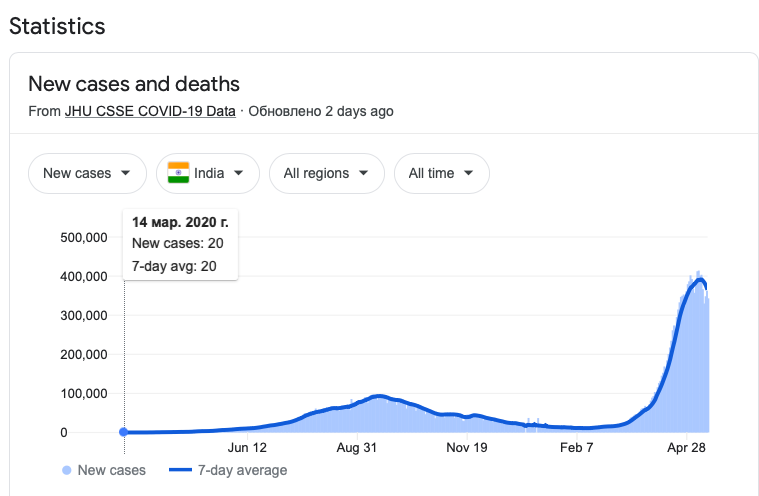Open the JHU CSSE COVID-19 Data link
The width and height of the screenshot is (759, 496).
tap(150, 111)
